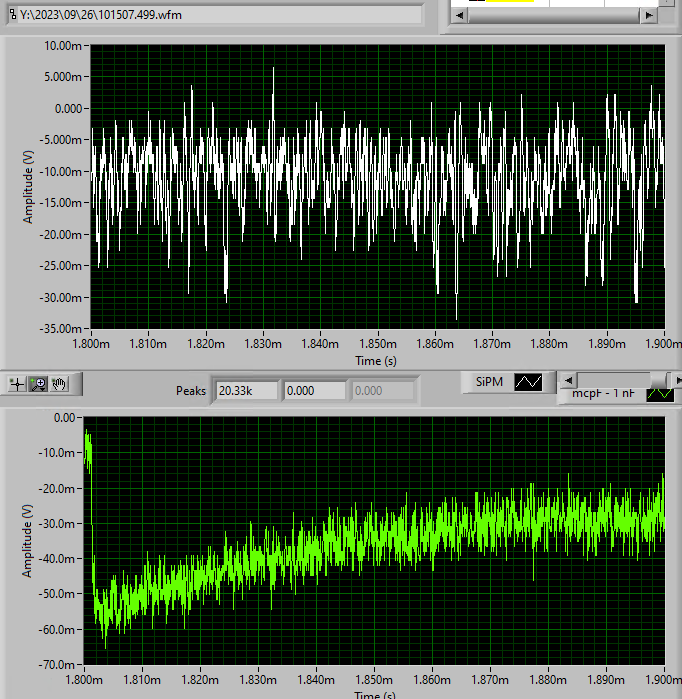Select the crosshair cursor tool
The image size is (682, 699).
coord(17,383)
